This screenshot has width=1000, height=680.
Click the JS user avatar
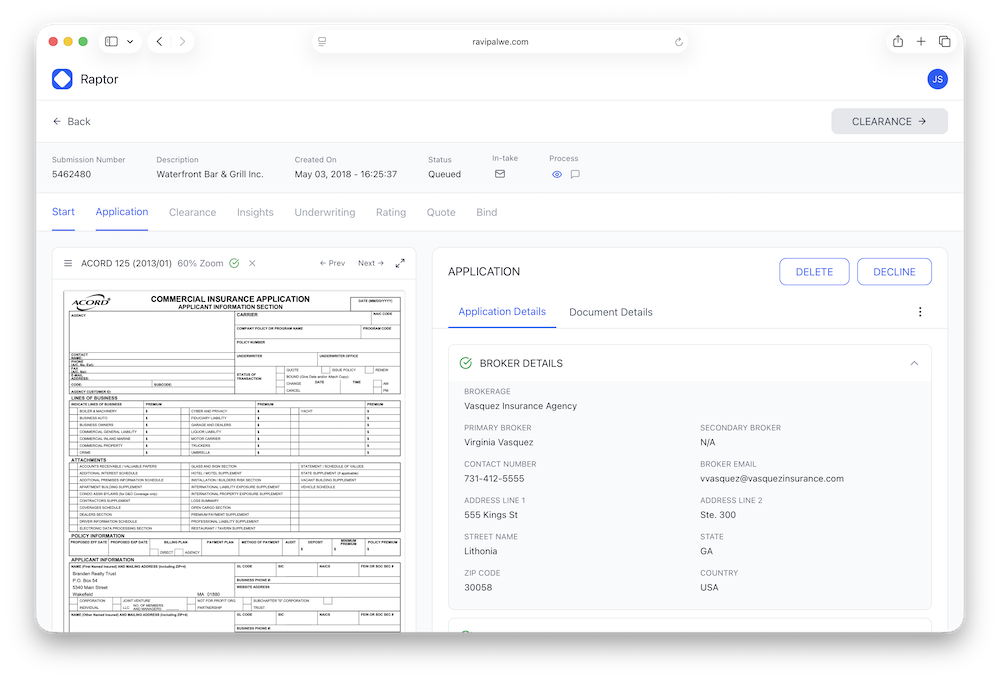pyautogui.click(x=937, y=79)
